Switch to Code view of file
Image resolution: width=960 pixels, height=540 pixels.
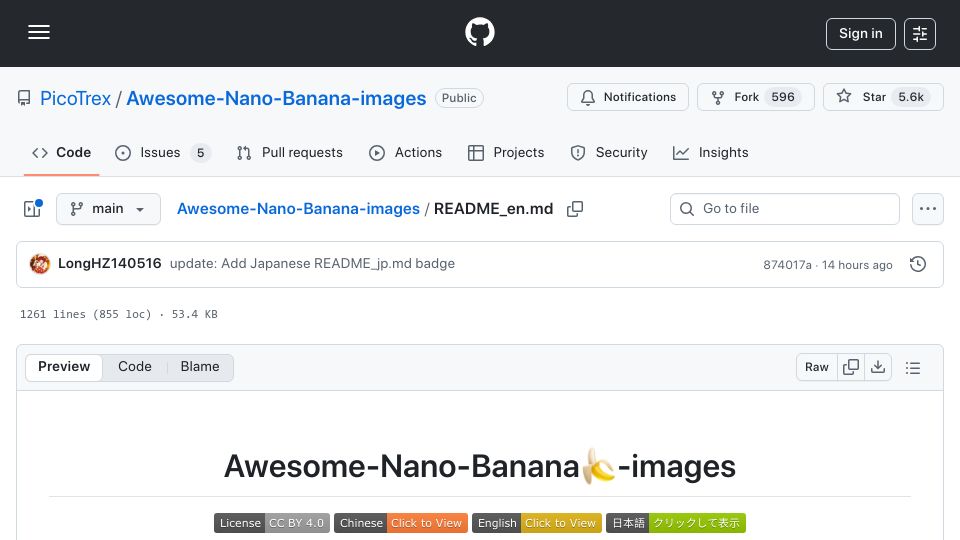pos(135,367)
